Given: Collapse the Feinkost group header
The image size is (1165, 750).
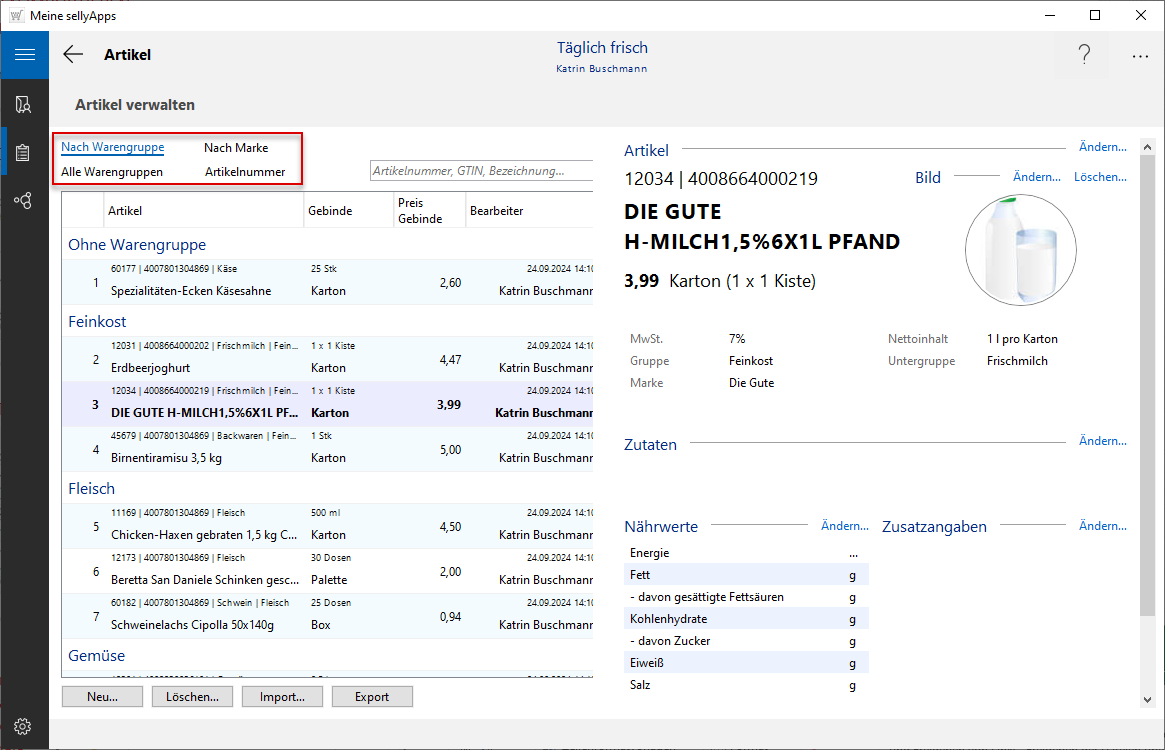Looking at the screenshot, I should [98, 322].
